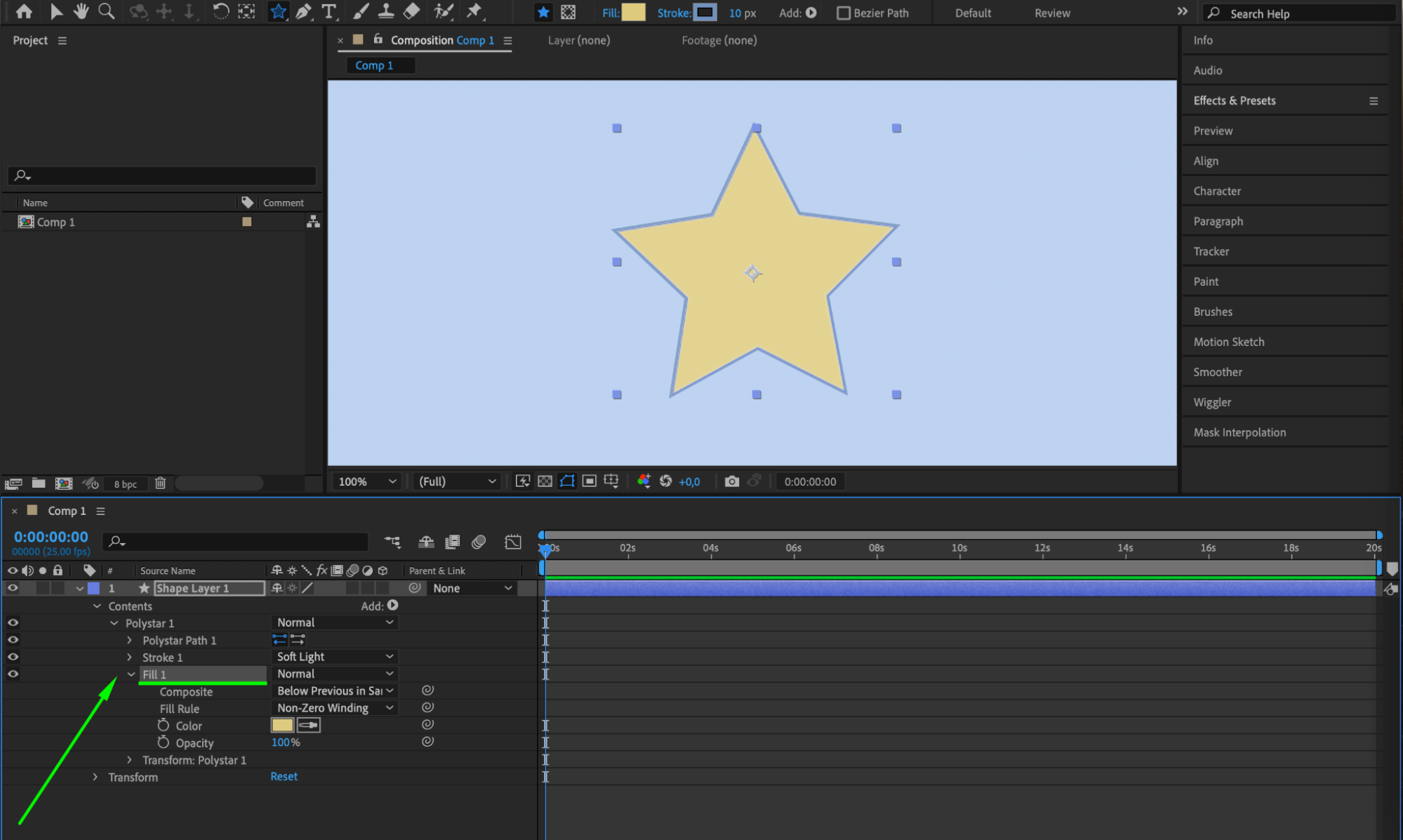This screenshot has width=1403, height=840.
Task: Select the Puppet Pin tool
Action: (475, 11)
